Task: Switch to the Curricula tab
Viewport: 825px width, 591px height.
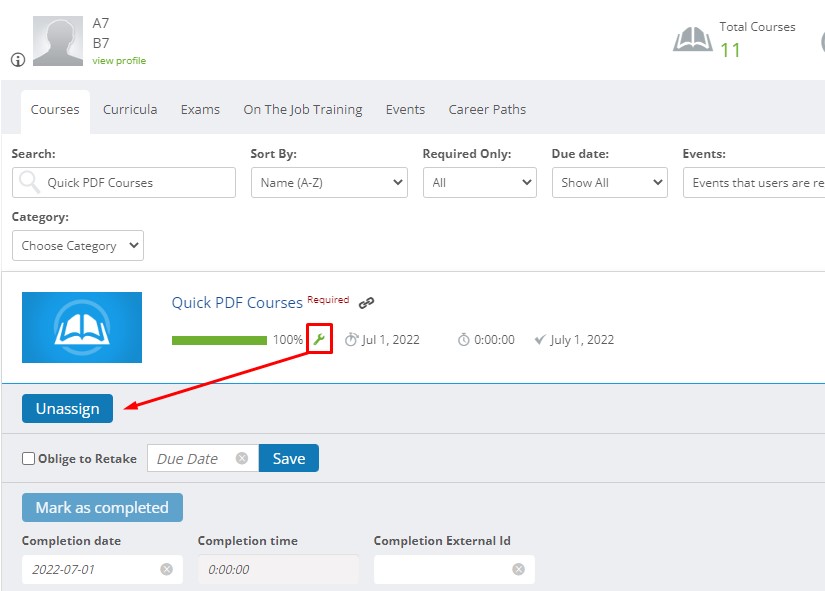Action: [130, 109]
